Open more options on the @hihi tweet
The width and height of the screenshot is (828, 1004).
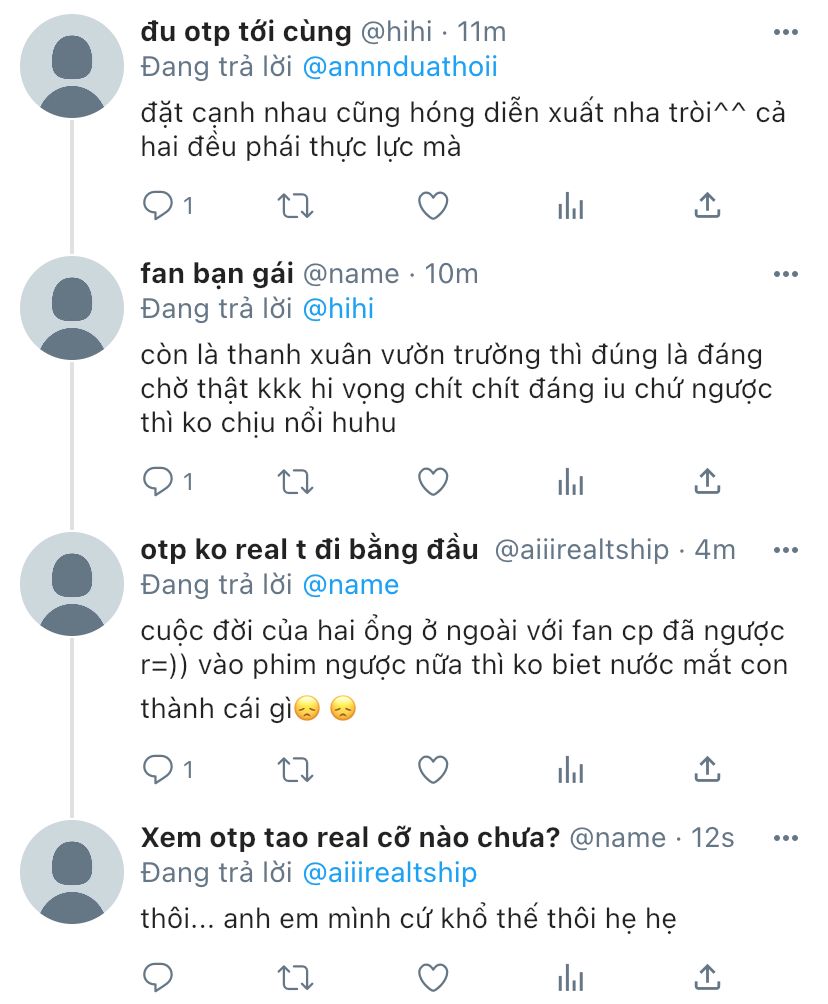(x=786, y=32)
